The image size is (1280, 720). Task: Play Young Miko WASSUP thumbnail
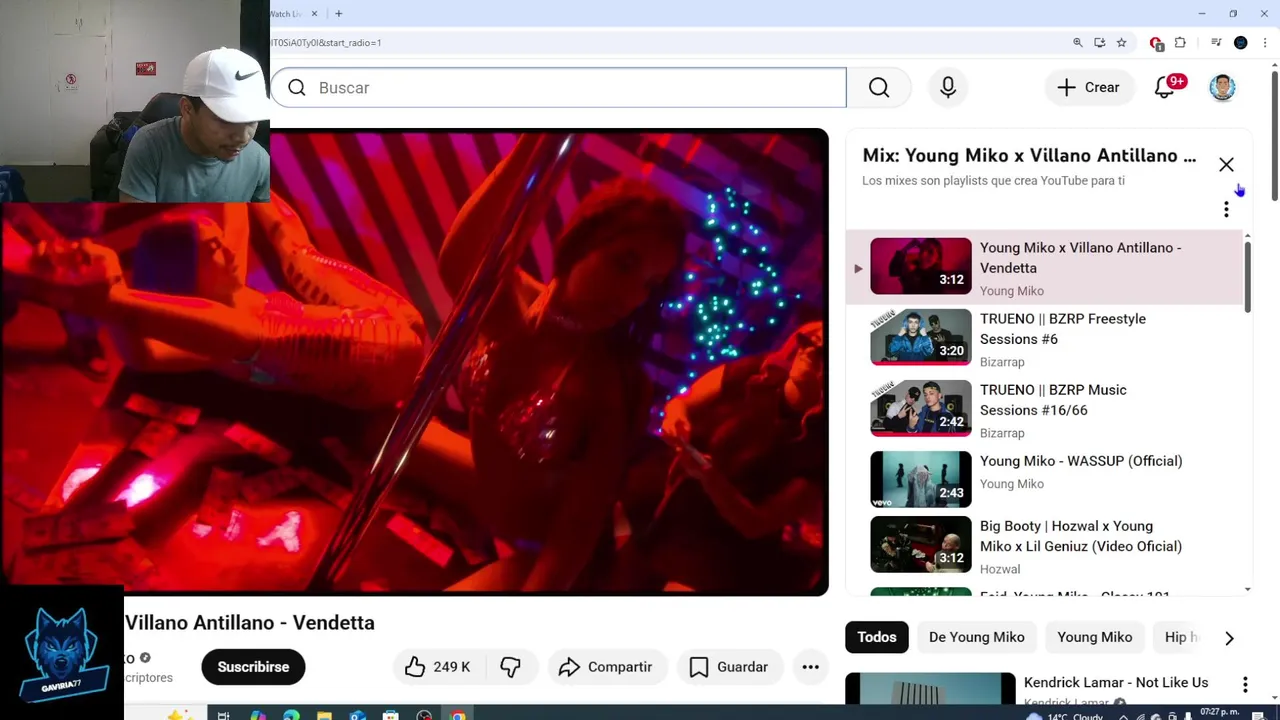[x=921, y=479]
